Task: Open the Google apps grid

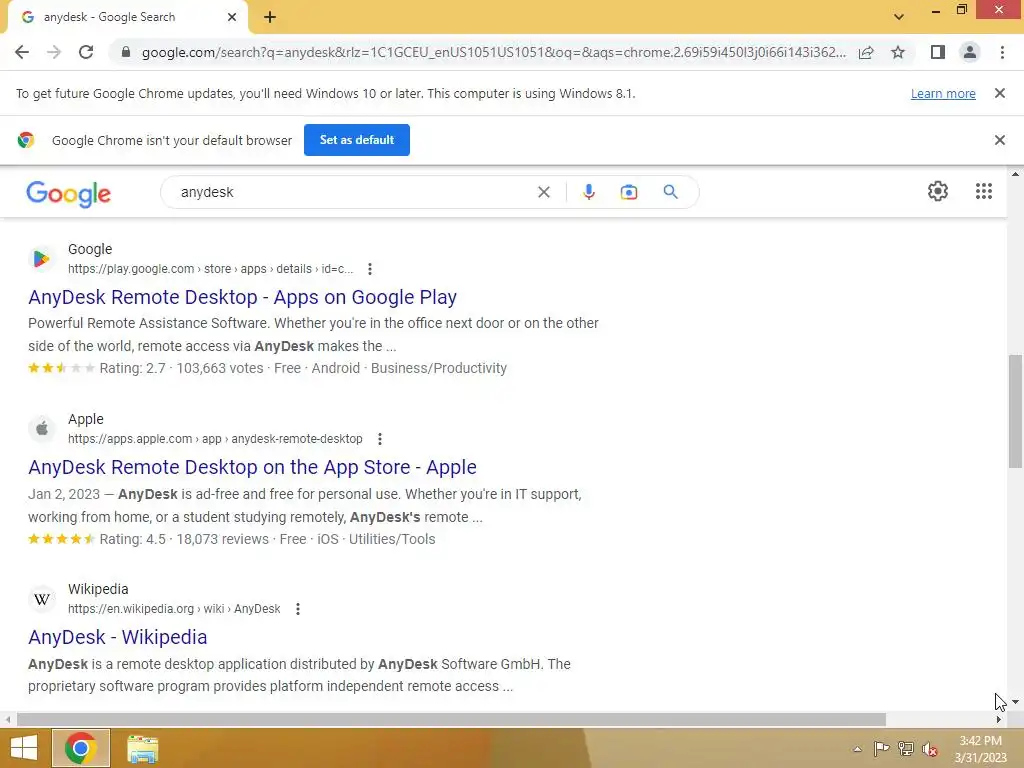Action: [x=984, y=191]
